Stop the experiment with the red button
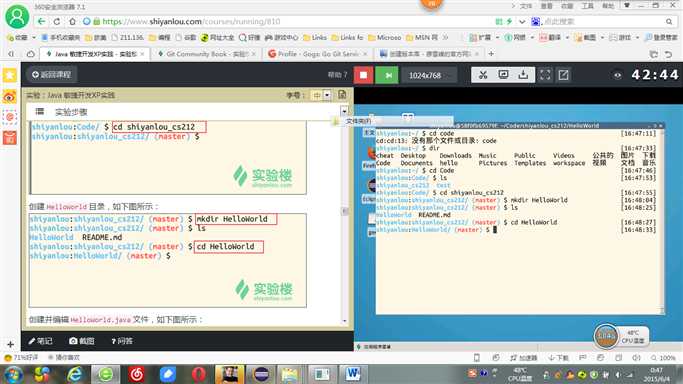This screenshot has height=384, width=683. tap(363, 75)
